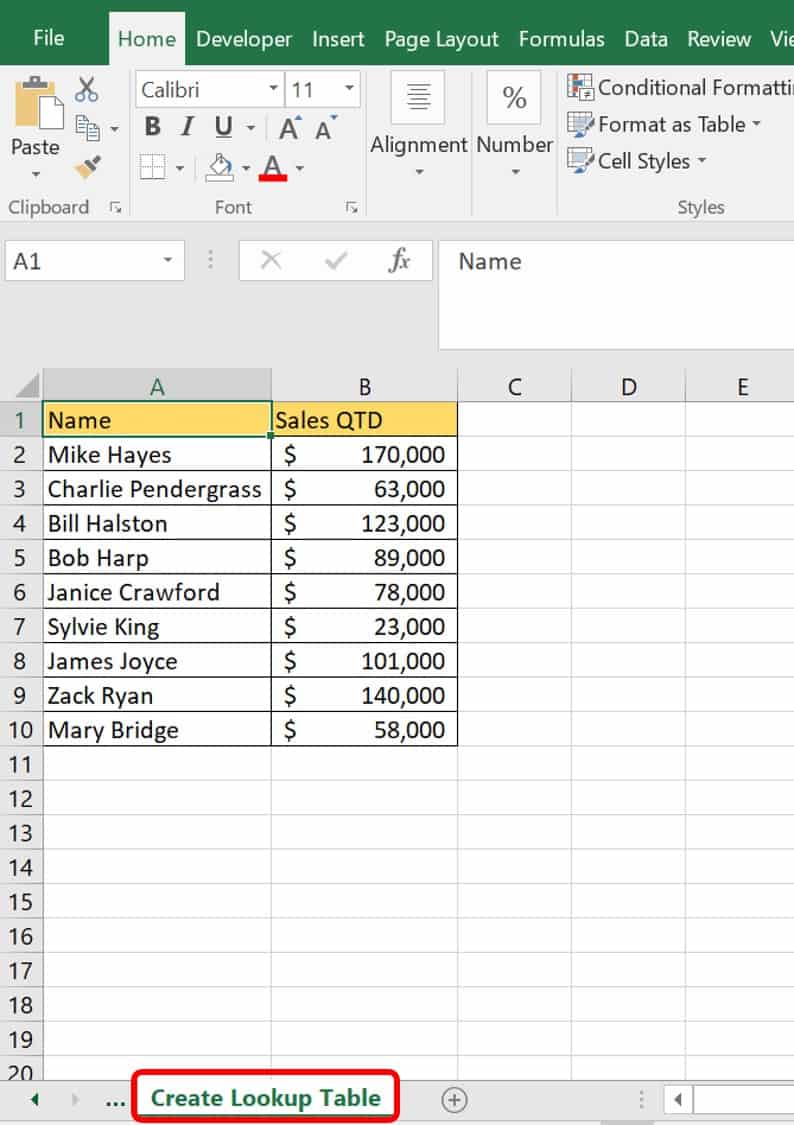
Task: Click the Copy icon
Action: 88,128
